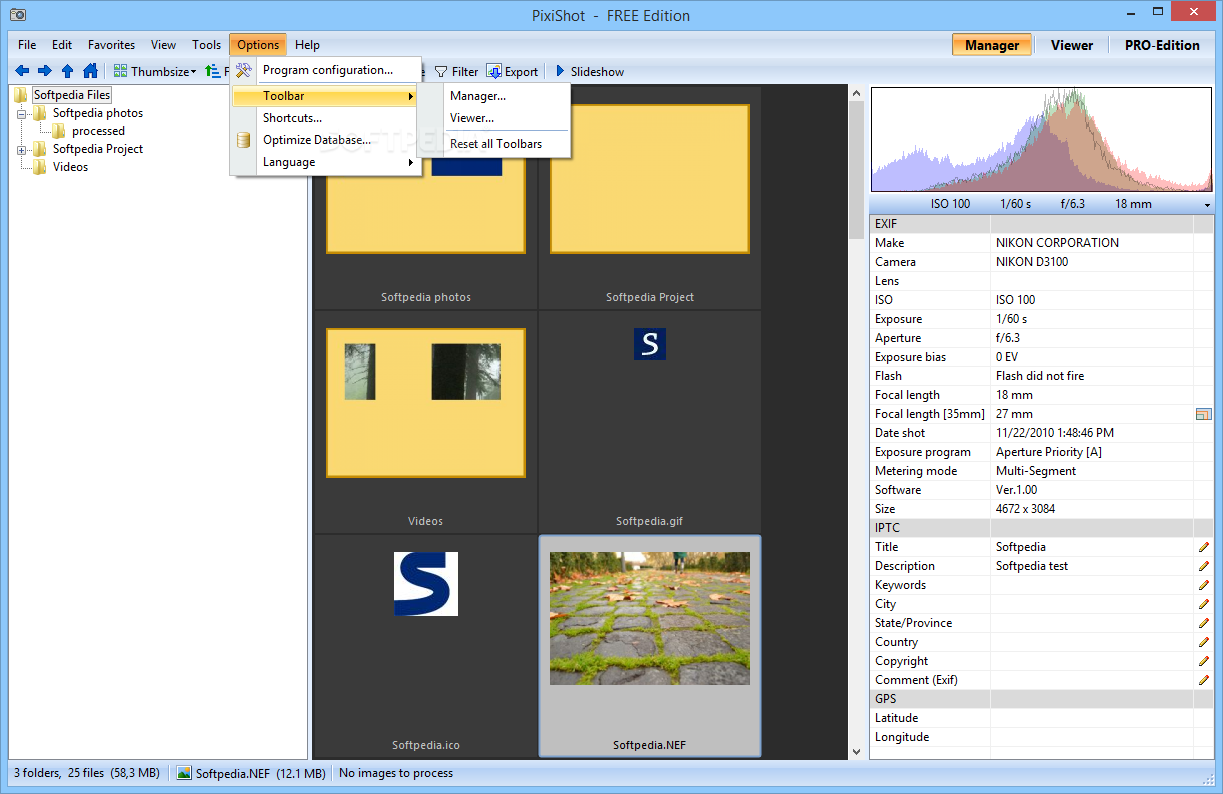Click the Filter toolbar label

coord(465,72)
